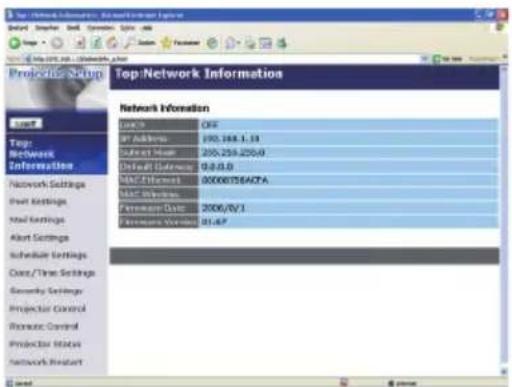Open the Port Settings page

click(38, 202)
